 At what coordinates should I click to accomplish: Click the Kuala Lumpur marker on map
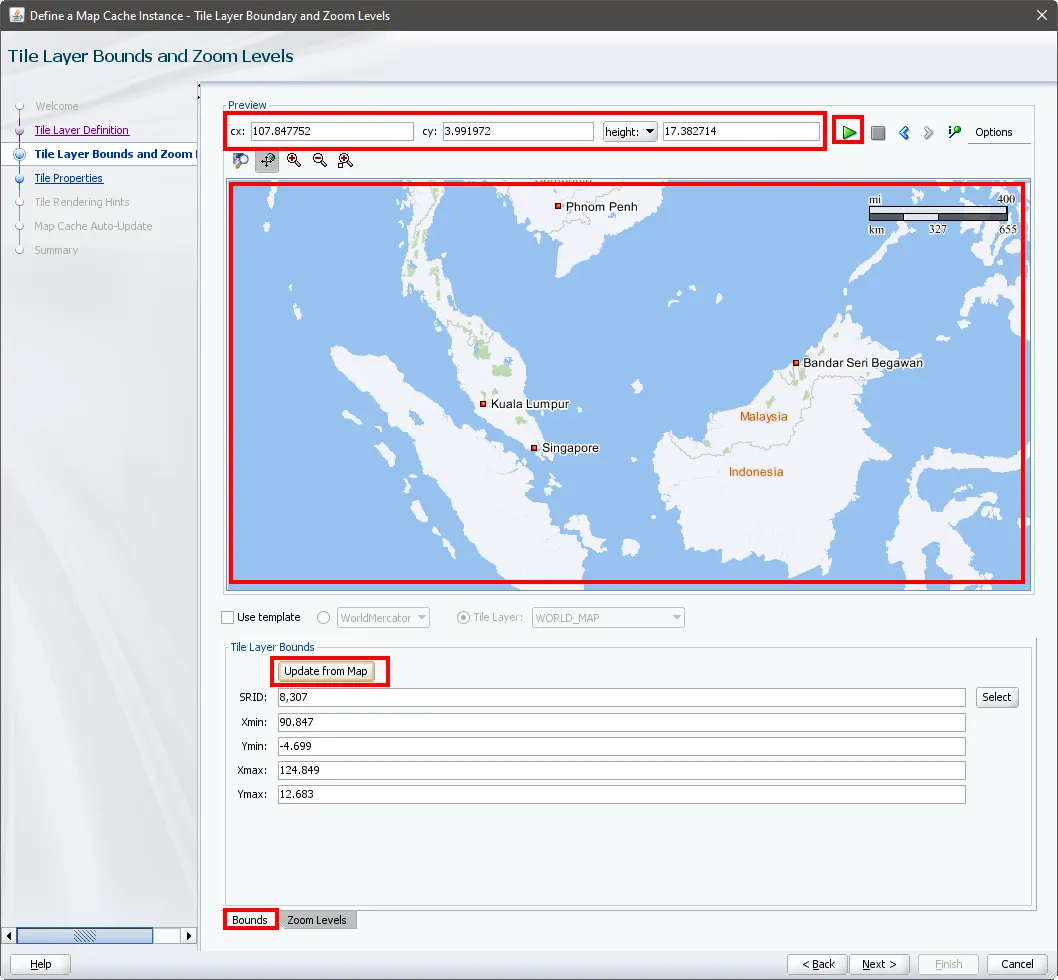pos(483,404)
